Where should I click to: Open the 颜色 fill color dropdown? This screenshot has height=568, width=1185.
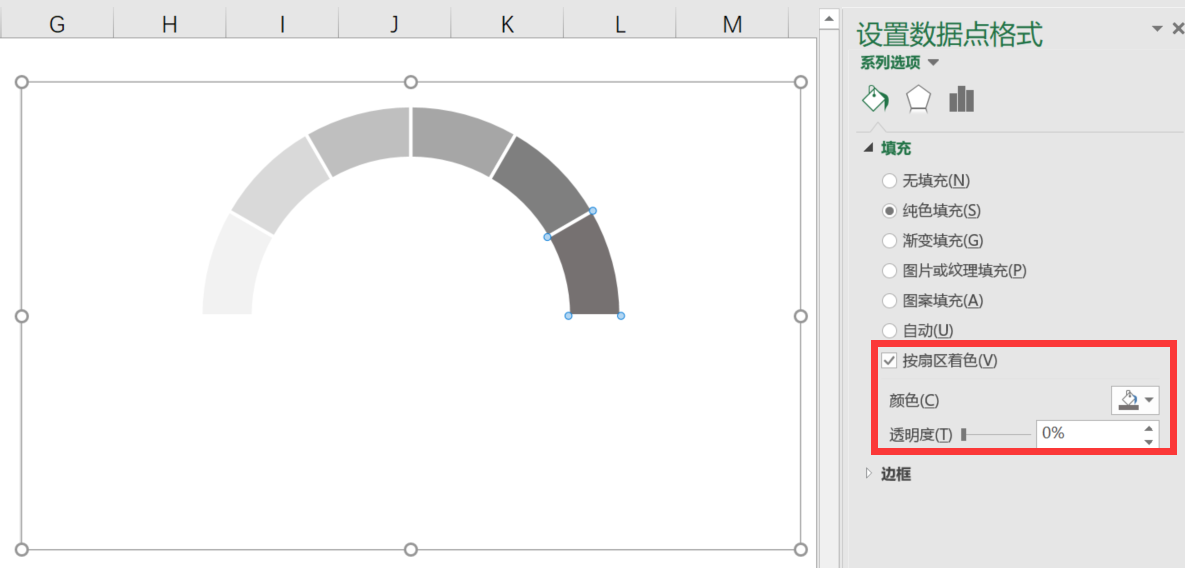click(x=1134, y=400)
